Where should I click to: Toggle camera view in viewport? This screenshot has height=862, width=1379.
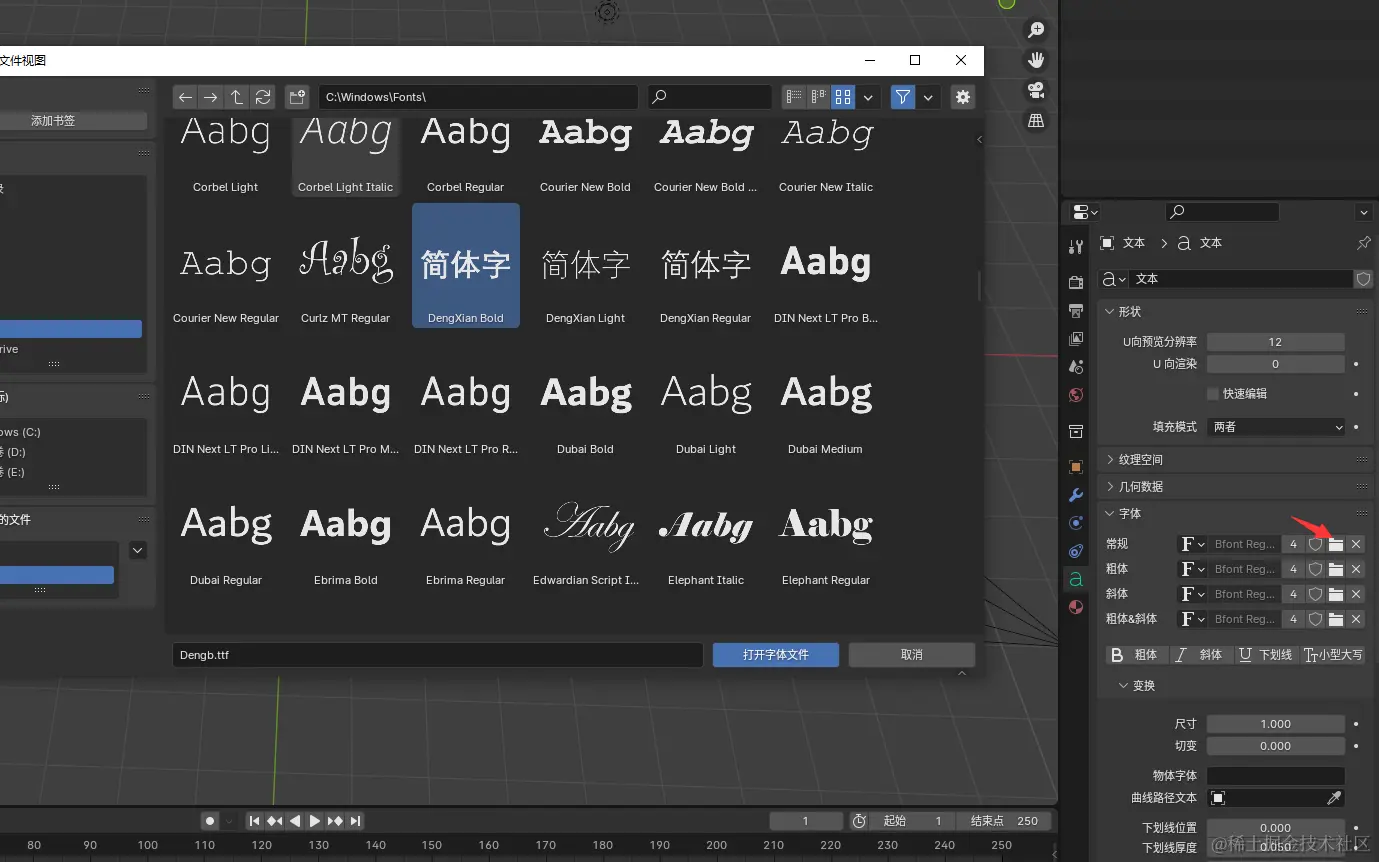click(1036, 90)
